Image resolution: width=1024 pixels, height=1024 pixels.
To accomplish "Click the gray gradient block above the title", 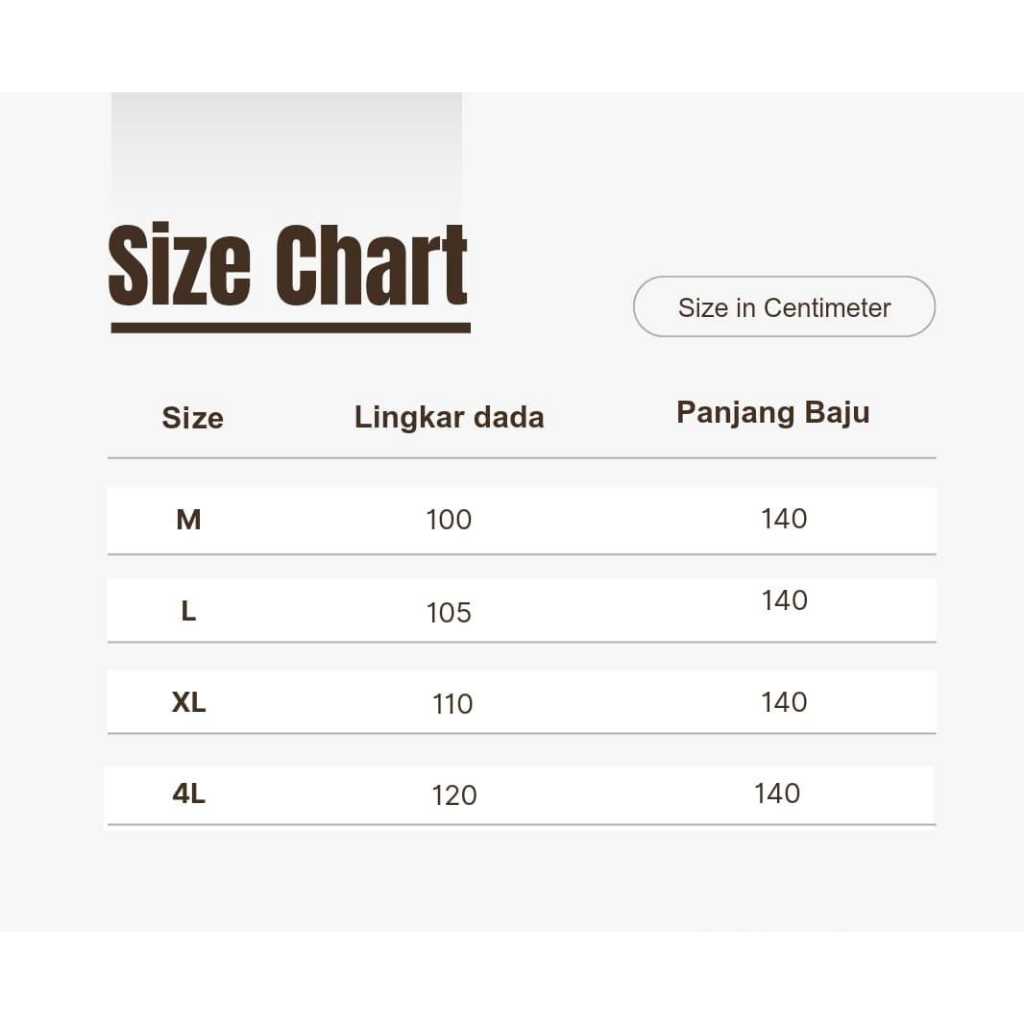I will 286,150.
